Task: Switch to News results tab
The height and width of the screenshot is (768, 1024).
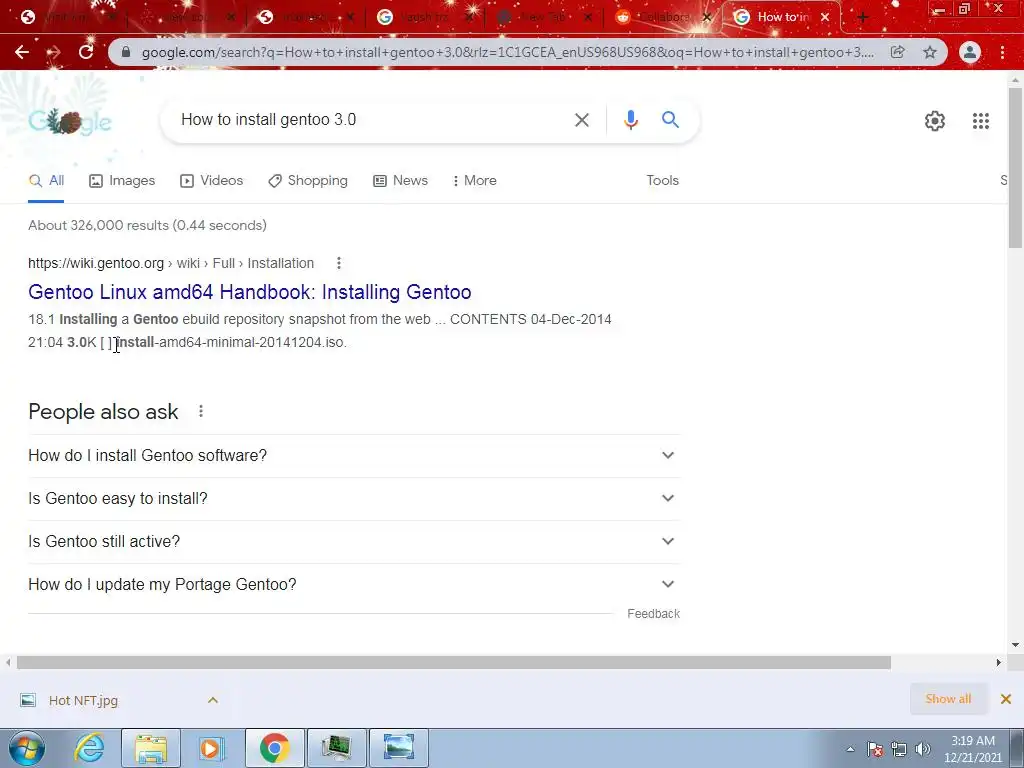Action: [400, 180]
